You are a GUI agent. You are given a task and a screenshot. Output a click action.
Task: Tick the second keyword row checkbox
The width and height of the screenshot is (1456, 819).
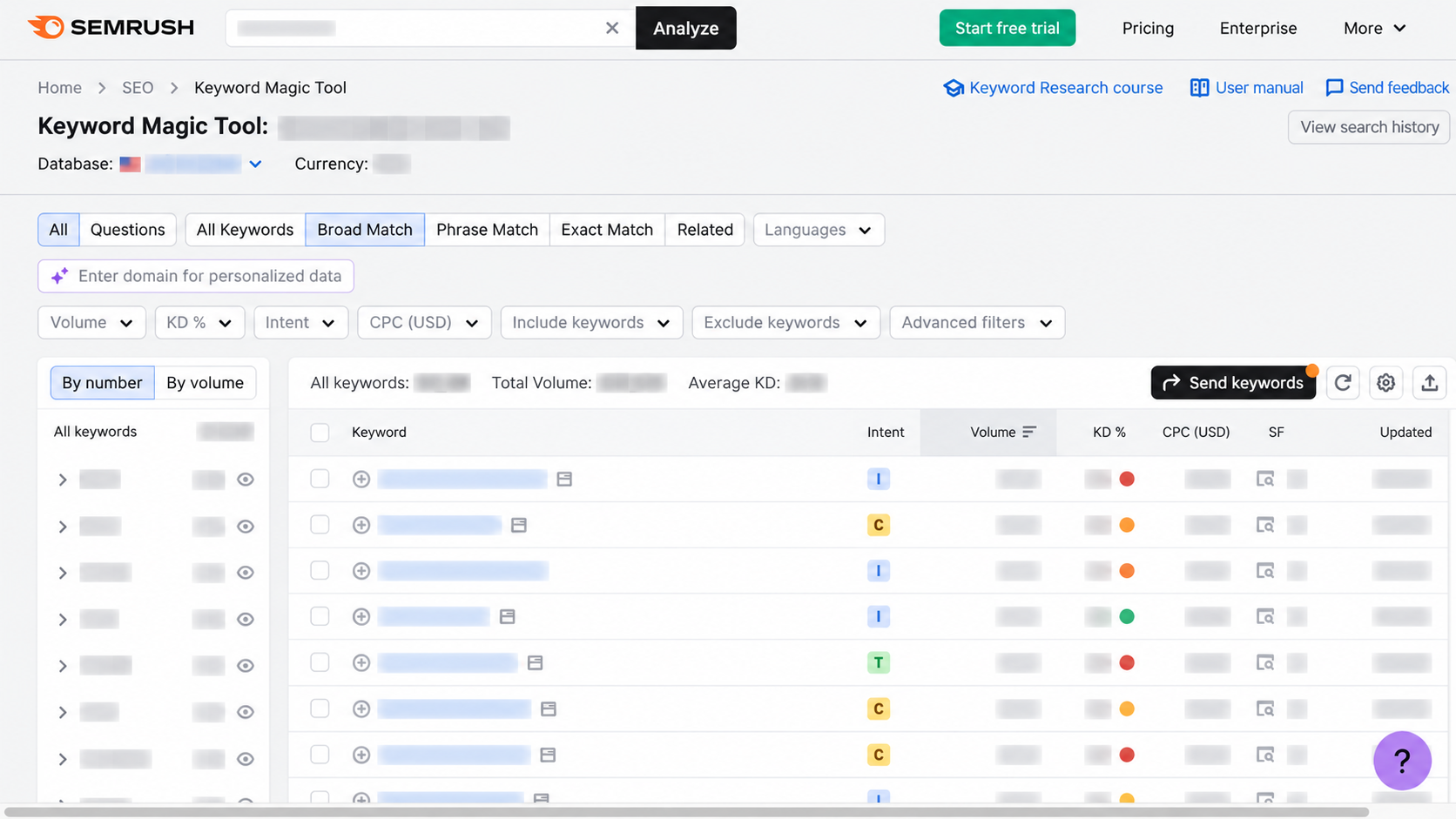pyautogui.click(x=320, y=525)
